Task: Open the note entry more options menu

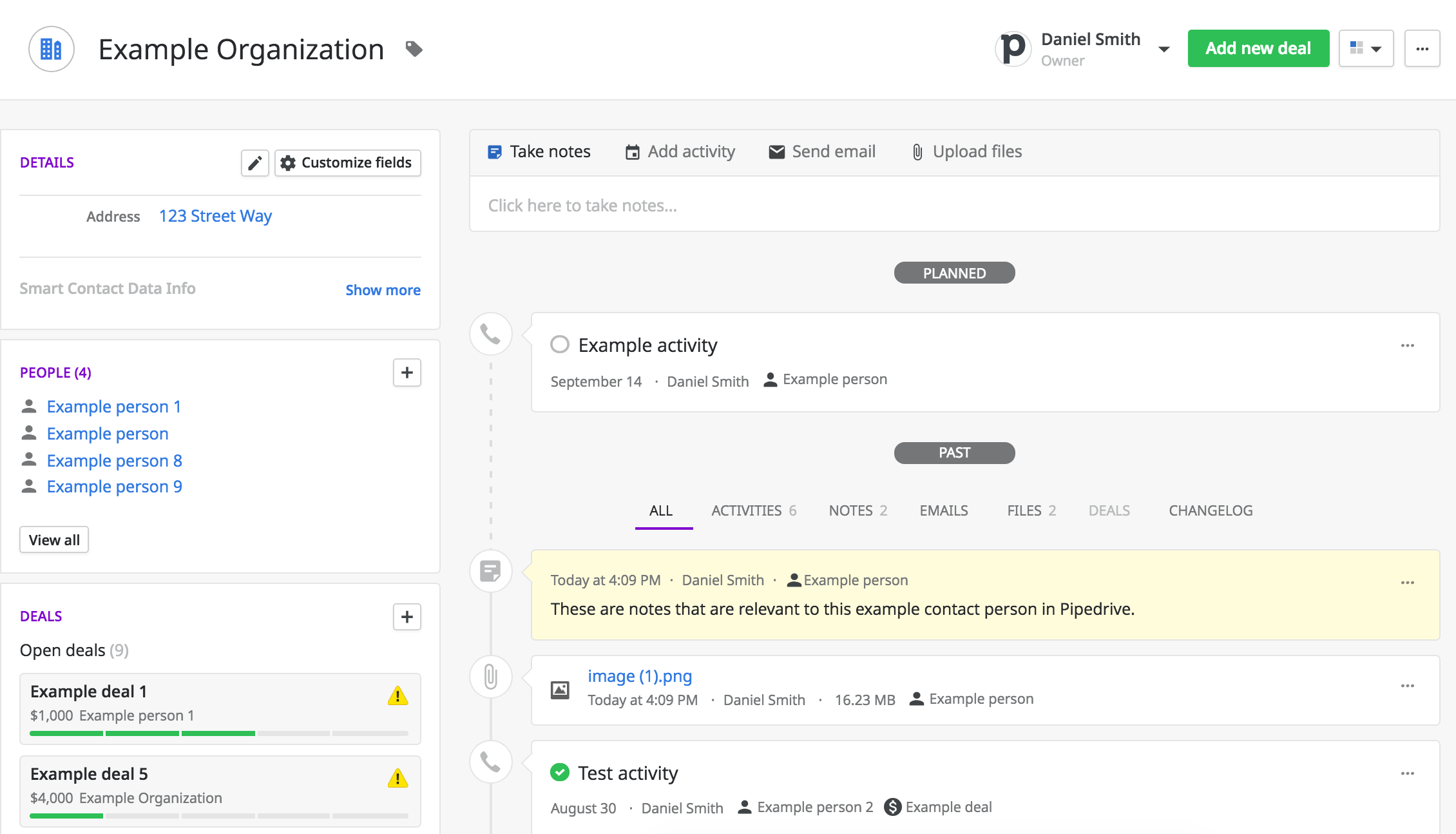Action: [1408, 583]
